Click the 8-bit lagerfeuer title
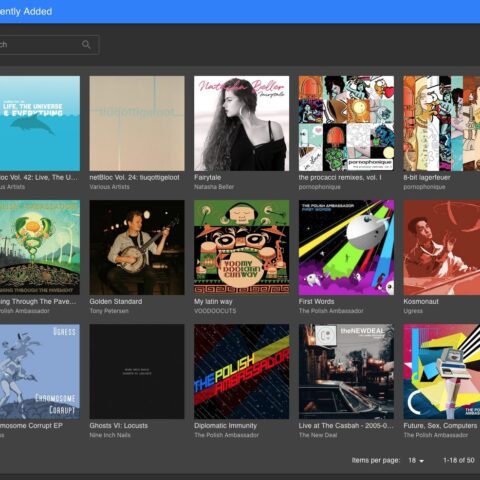Screen dimensions: 480x480 (427, 177)
